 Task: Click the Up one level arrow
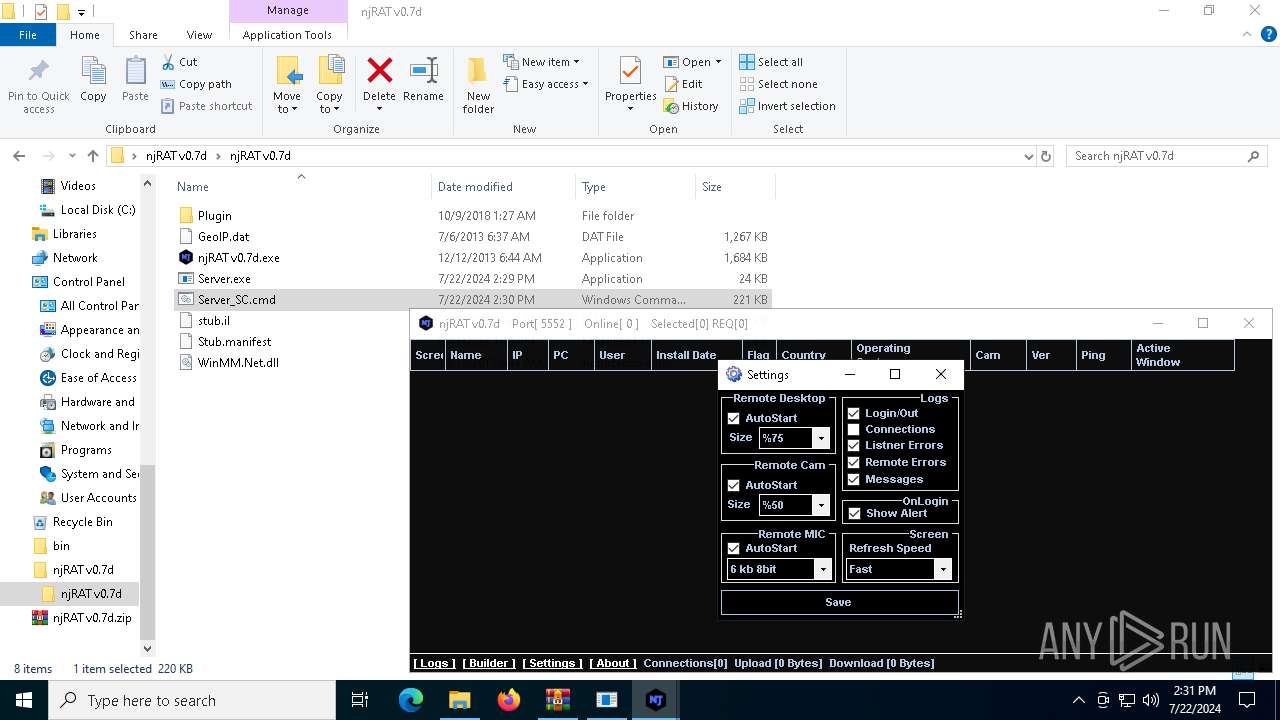(x=93, y=156)
